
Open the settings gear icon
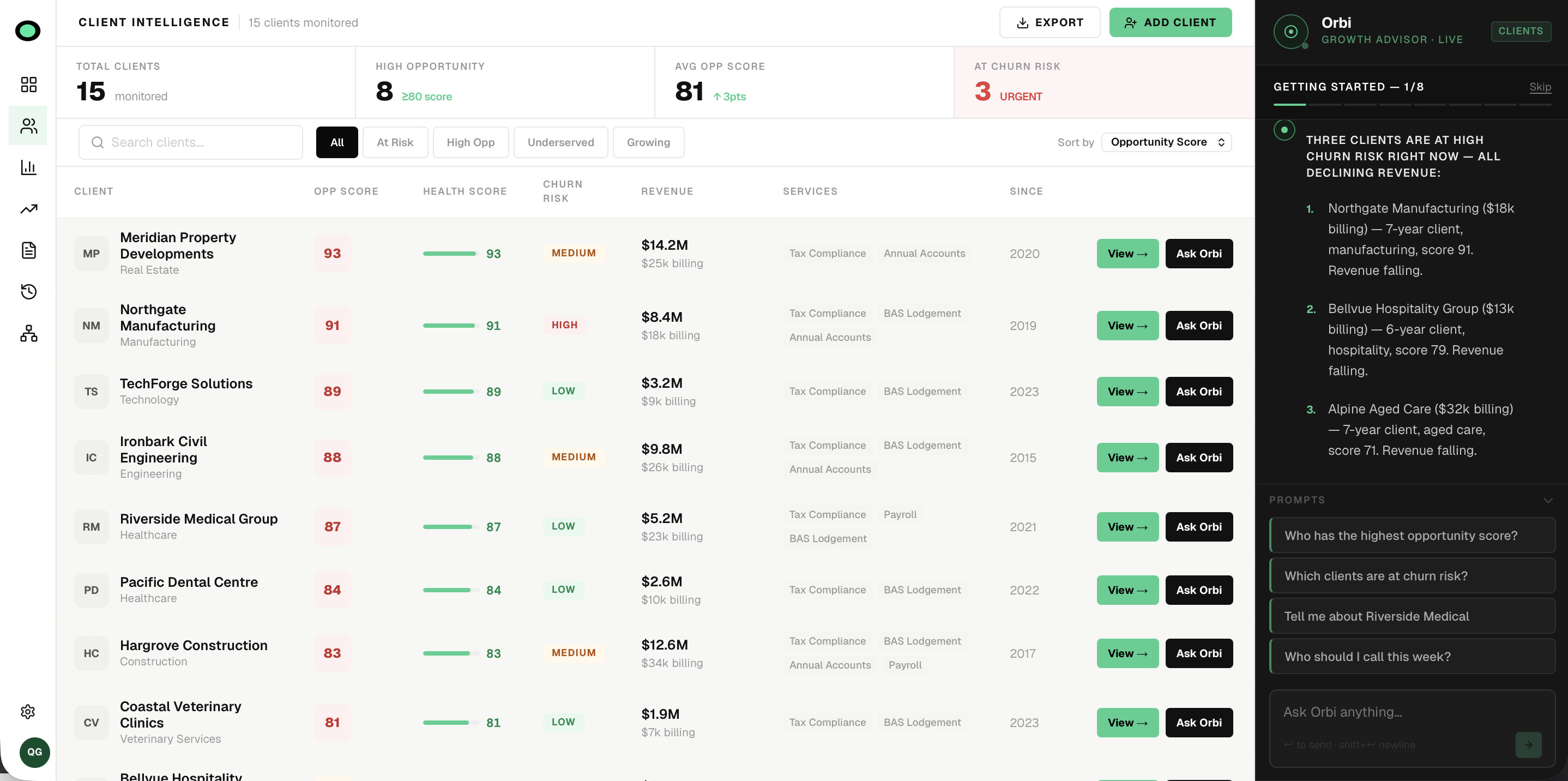(x=28, y=711)
